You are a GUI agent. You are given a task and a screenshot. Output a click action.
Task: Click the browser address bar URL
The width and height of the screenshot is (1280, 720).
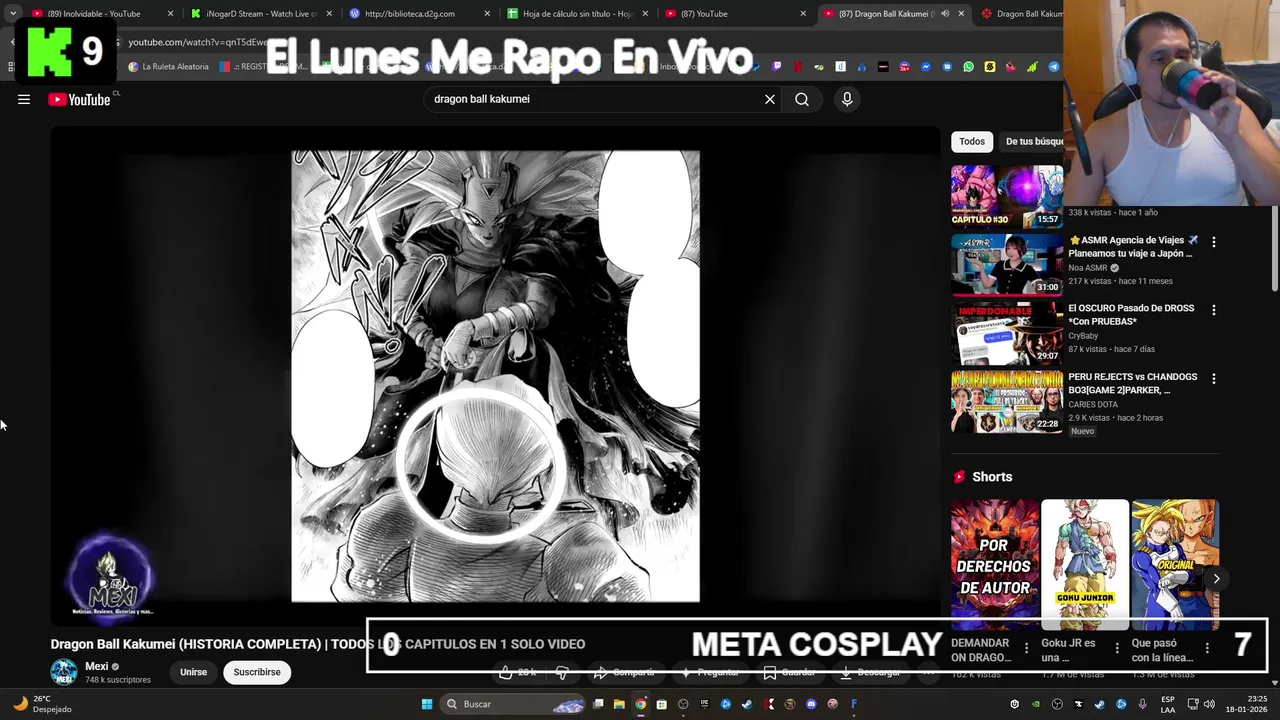(x=197, y=42)
